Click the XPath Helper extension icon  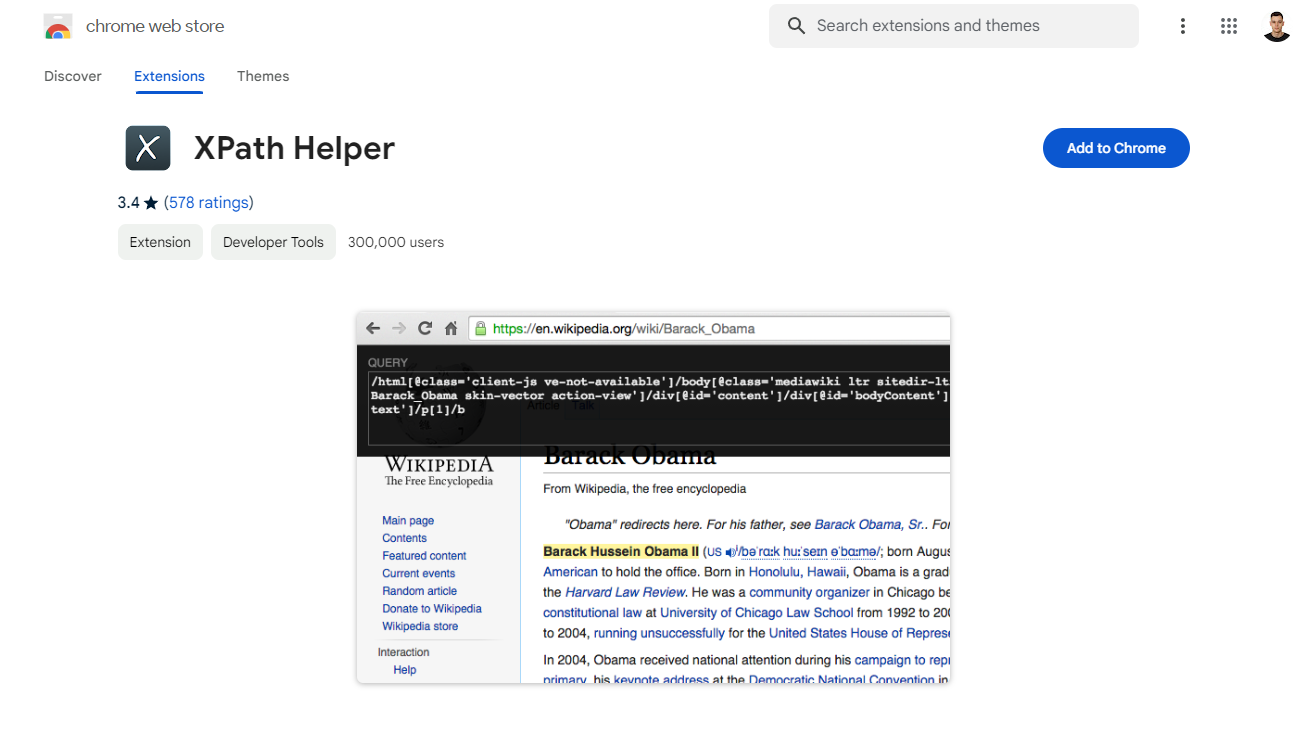coord(147,148)
